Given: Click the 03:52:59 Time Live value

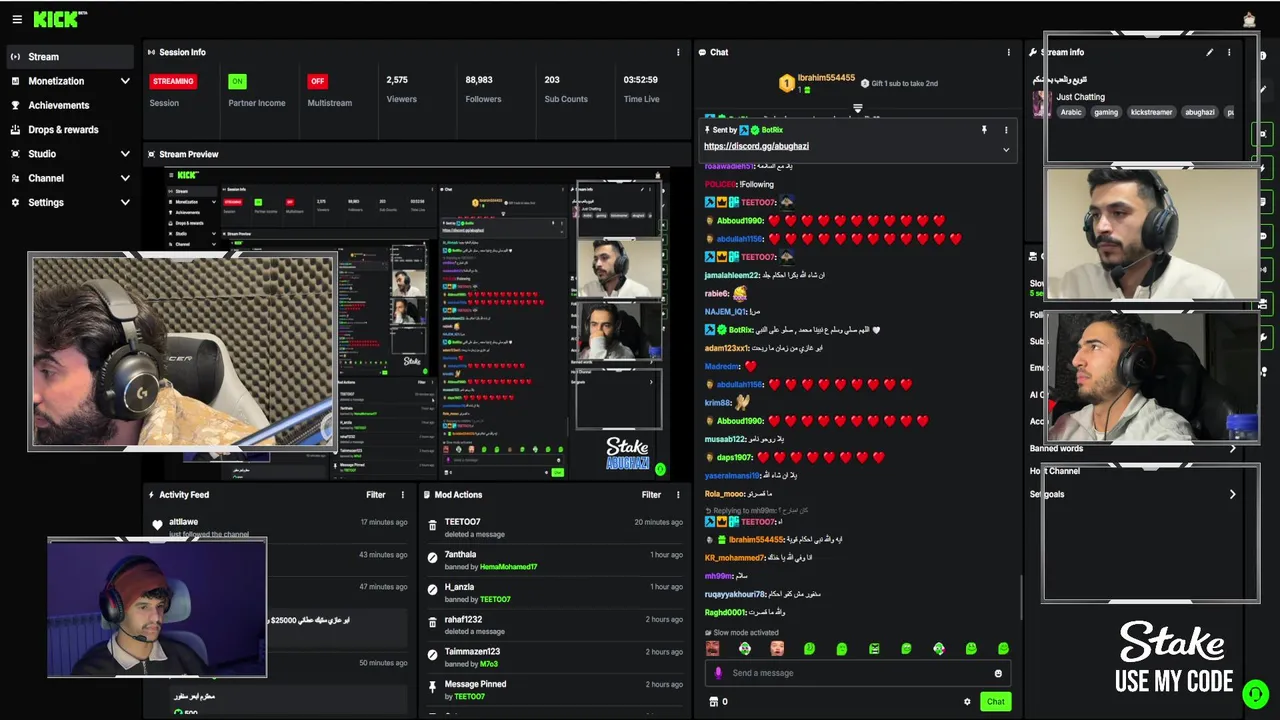Looking at the screenshot, I should [x=640, y=80].
